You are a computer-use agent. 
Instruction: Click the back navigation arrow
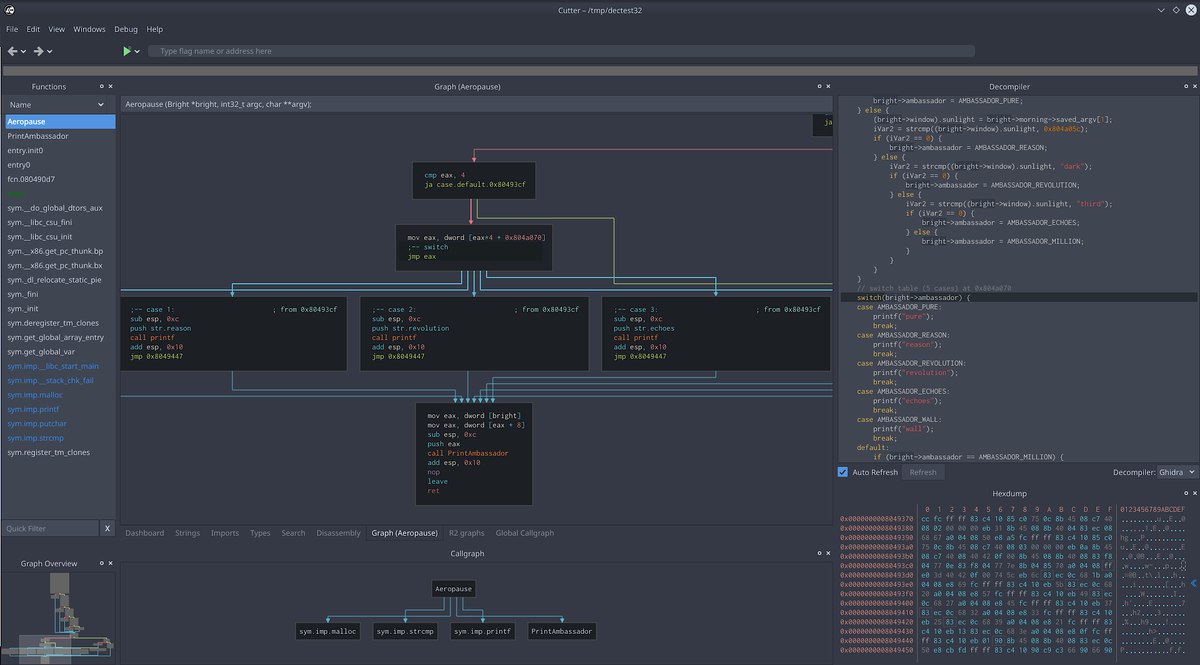(x=12, y=51)
